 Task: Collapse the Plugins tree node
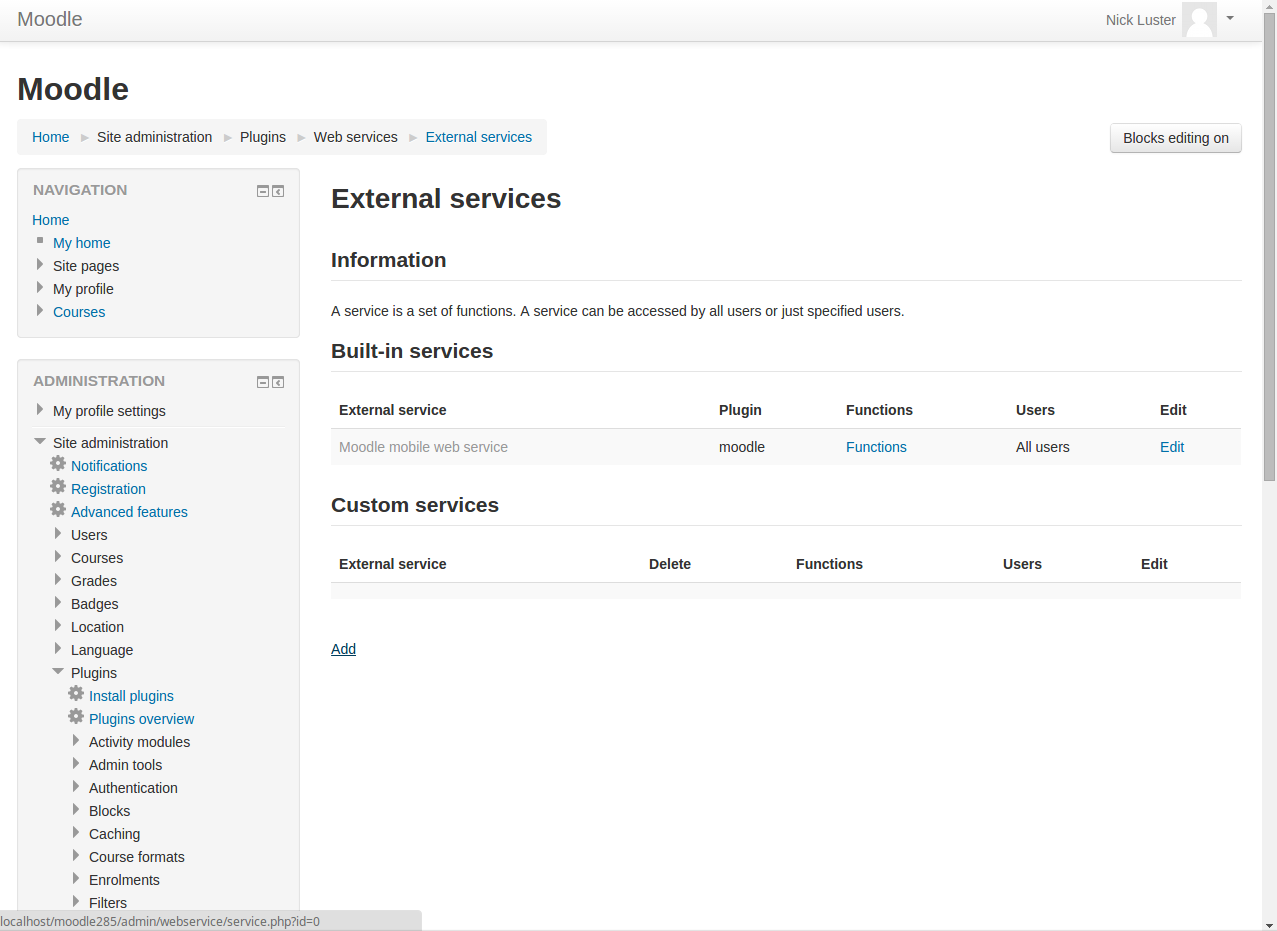pyautogui.click(x=58, y=672)
